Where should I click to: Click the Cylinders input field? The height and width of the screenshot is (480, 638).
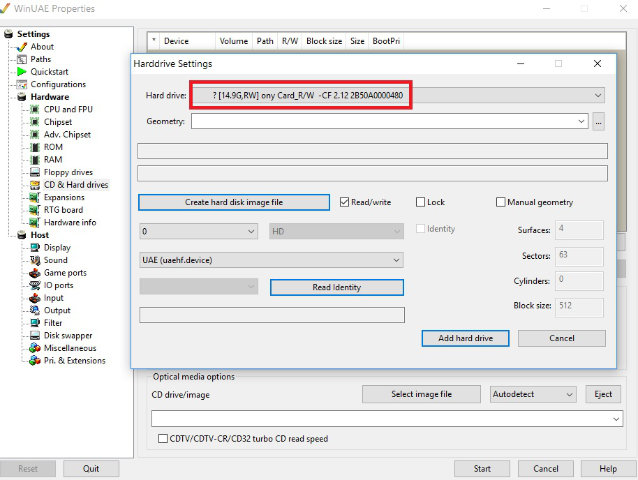click(x=579, y=281)
